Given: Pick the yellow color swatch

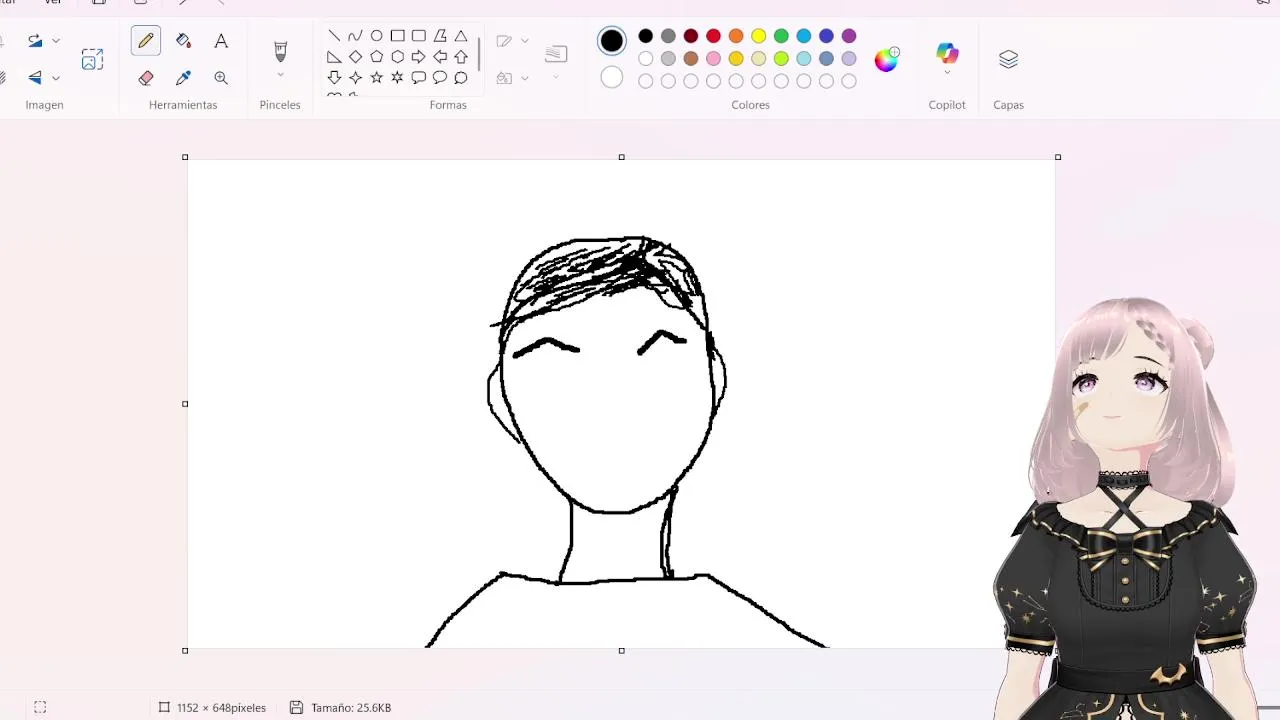Looking at the screenshot, I should tap(759, 36).
